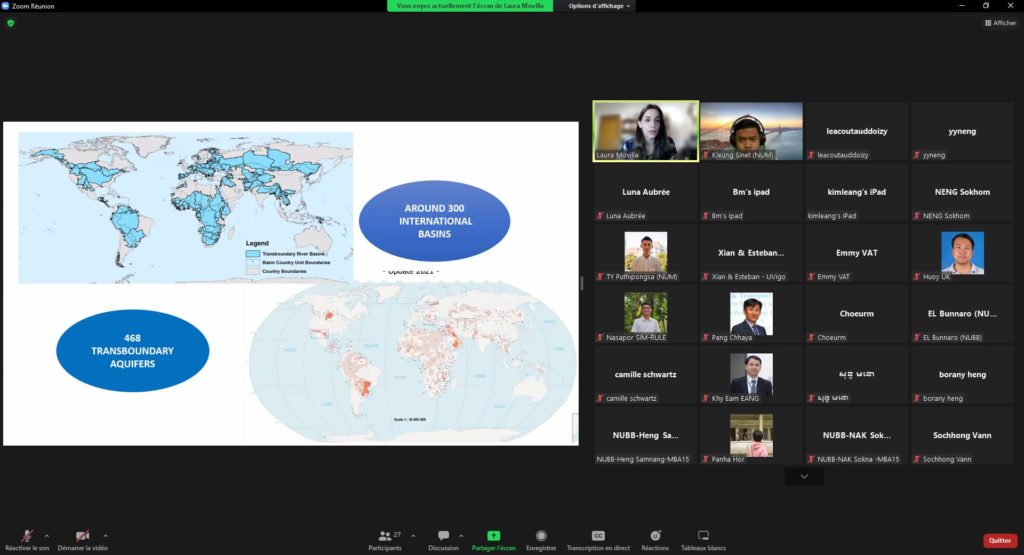1024x555 pixels.
Task: Open Tableaux blancs whiteboards
Action: pos(703,537)
